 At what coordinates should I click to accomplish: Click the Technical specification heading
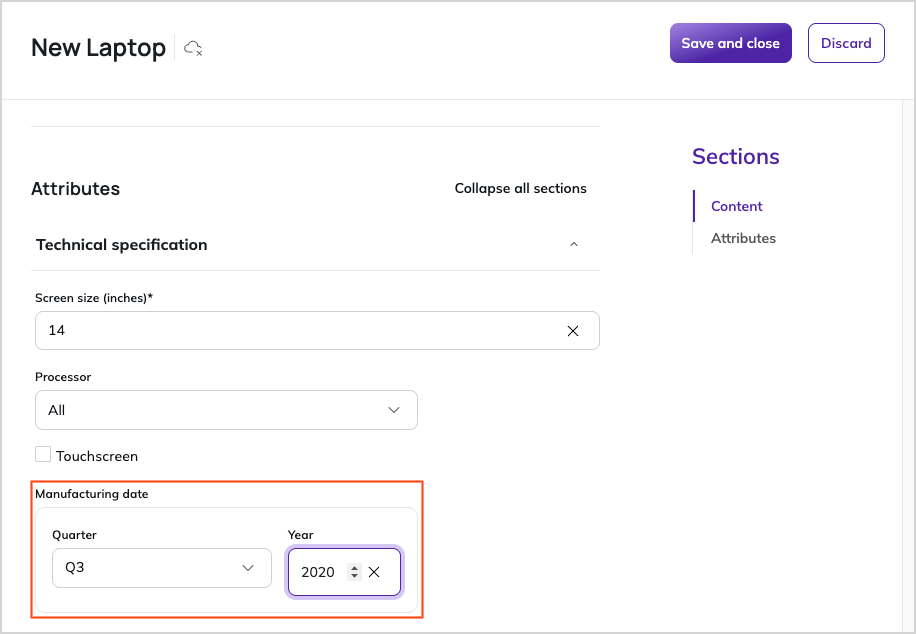click(x=122, y=245)
